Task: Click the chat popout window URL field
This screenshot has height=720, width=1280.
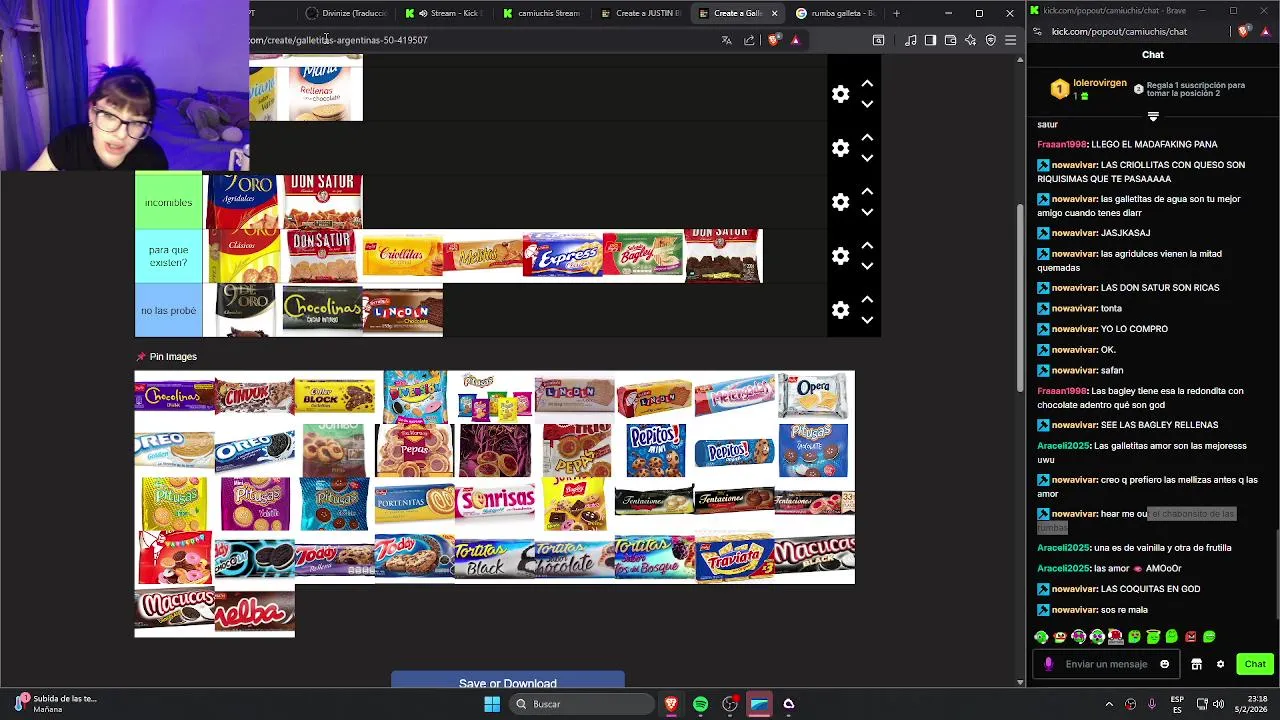Action: [x=1119, y=31]
